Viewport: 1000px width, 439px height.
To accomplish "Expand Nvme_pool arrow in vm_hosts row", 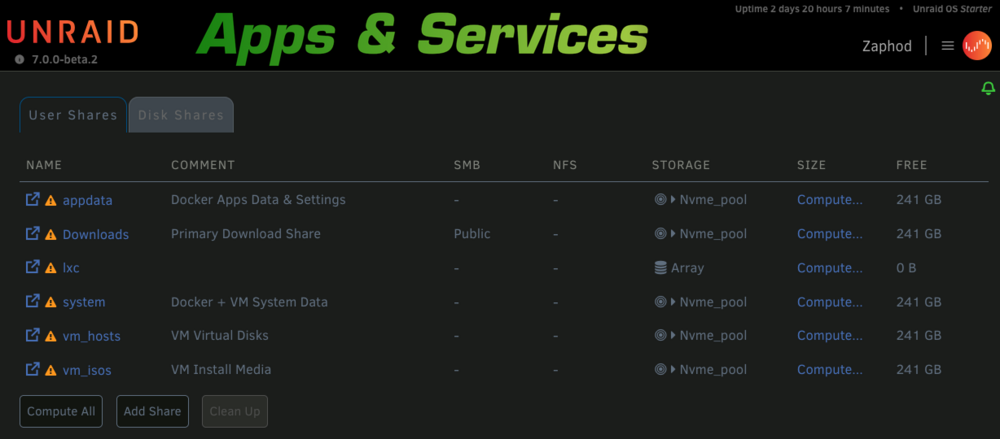I will (x=673, y=335).
